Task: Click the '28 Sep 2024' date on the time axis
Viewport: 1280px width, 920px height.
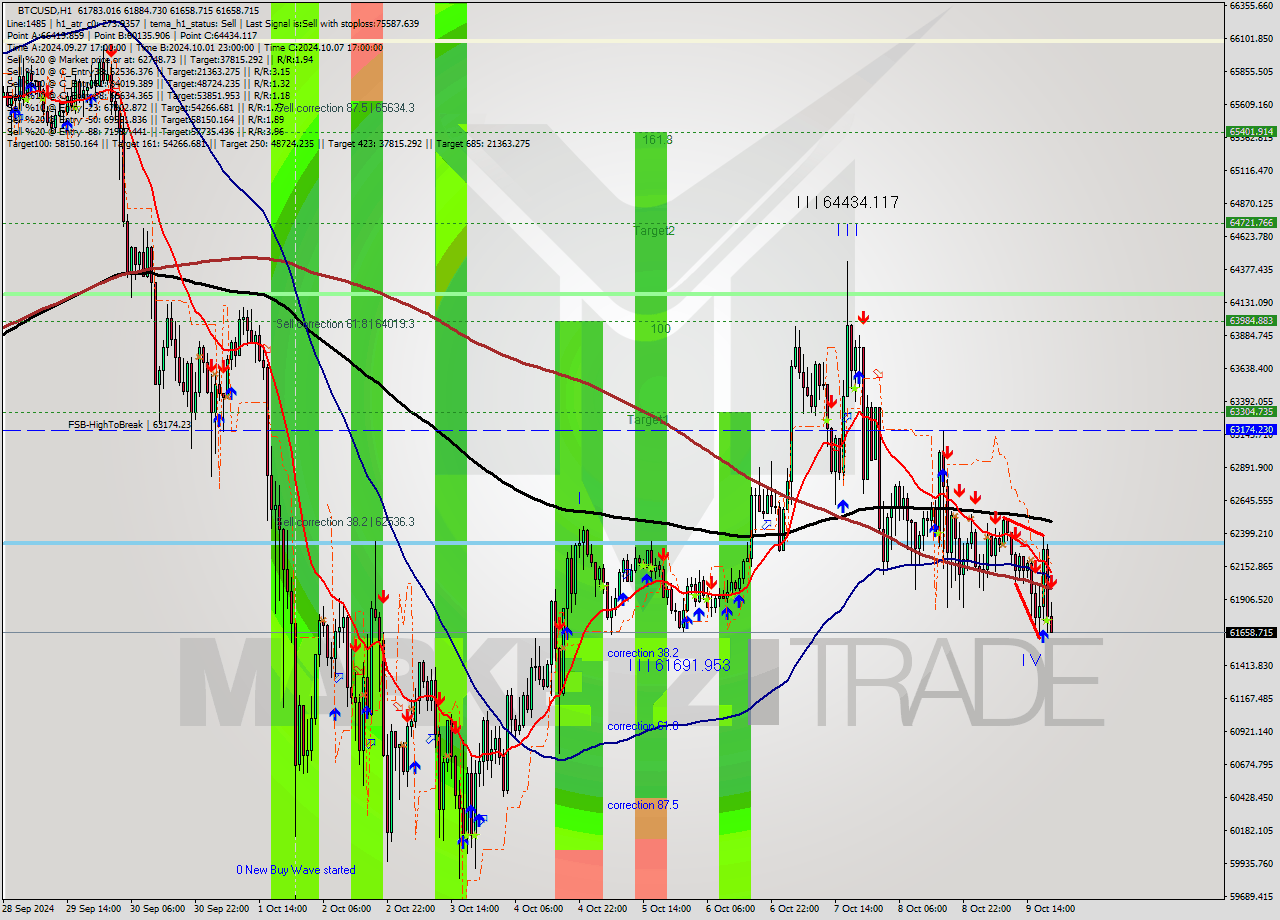Action: click(x=29, y=909)
